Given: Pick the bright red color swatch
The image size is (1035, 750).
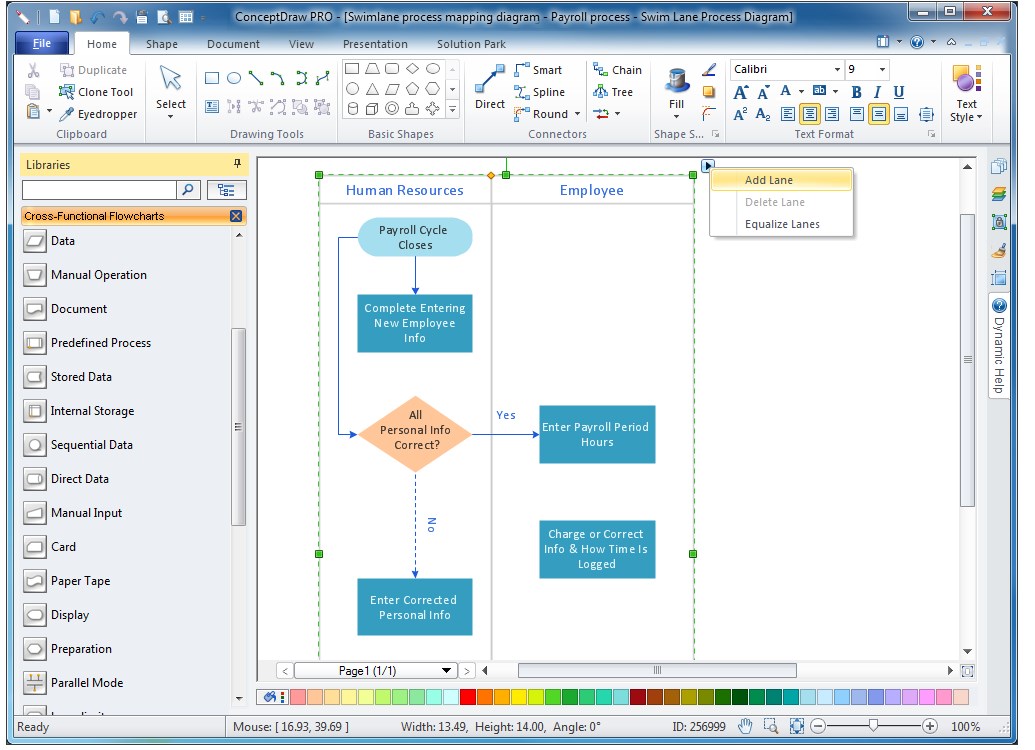Looking at the screenshot, I should pos(467,697).
